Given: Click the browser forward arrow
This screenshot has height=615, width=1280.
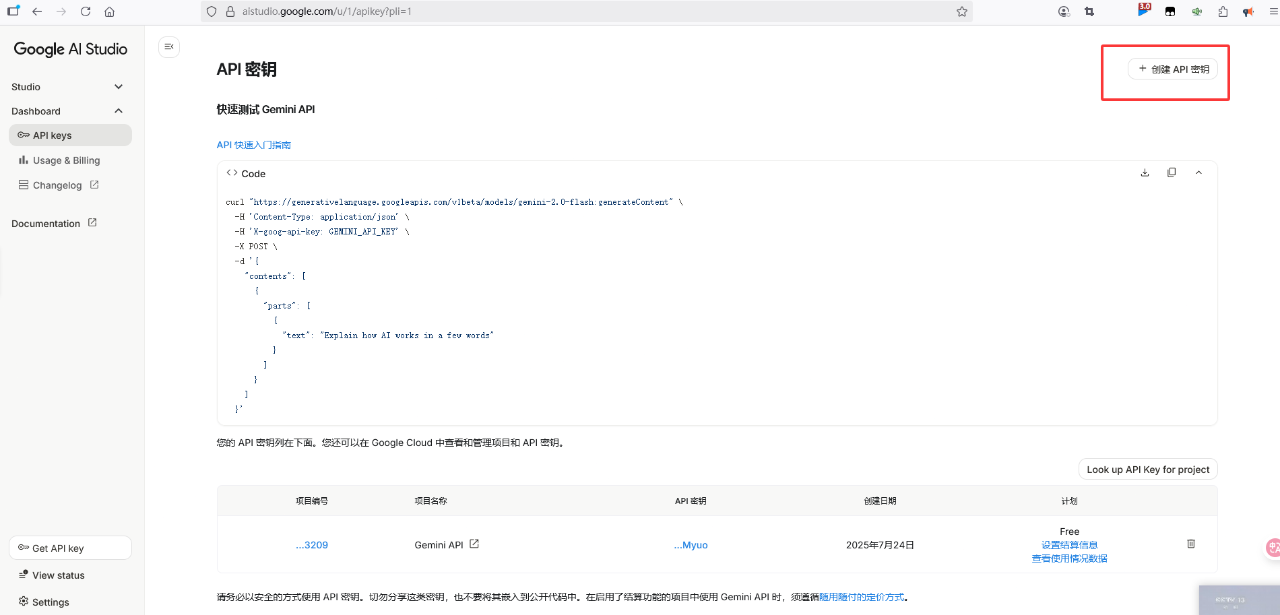Looking at the screenshot, I should (61, 12).
